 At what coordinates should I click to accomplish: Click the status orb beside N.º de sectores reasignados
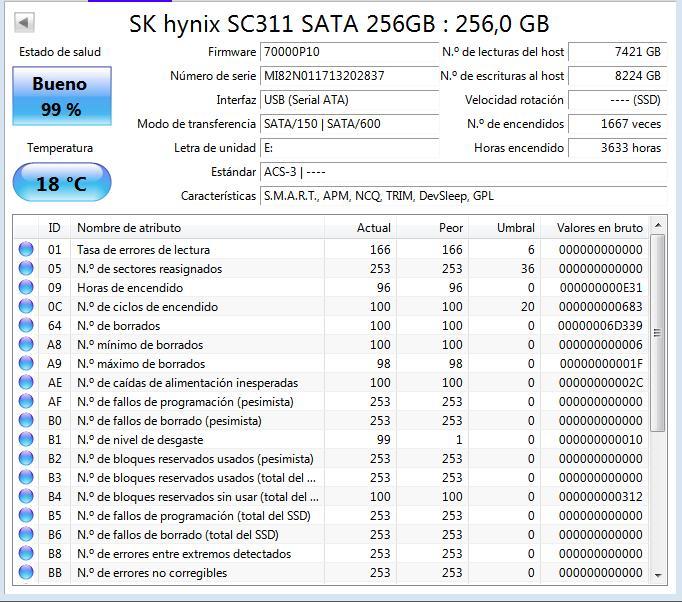(26, 268)
